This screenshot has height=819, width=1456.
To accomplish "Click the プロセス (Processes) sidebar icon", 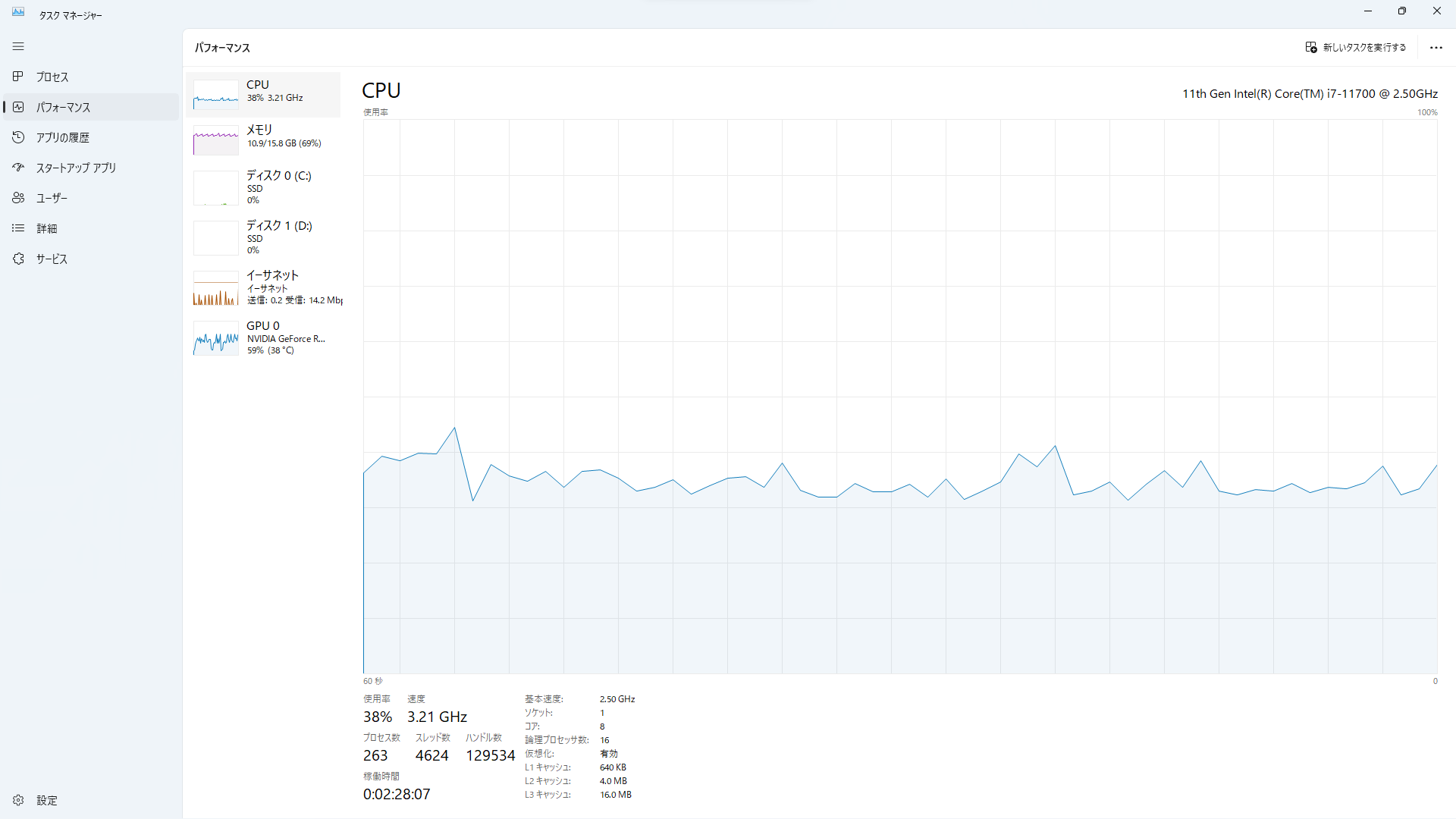I will 18,77.
